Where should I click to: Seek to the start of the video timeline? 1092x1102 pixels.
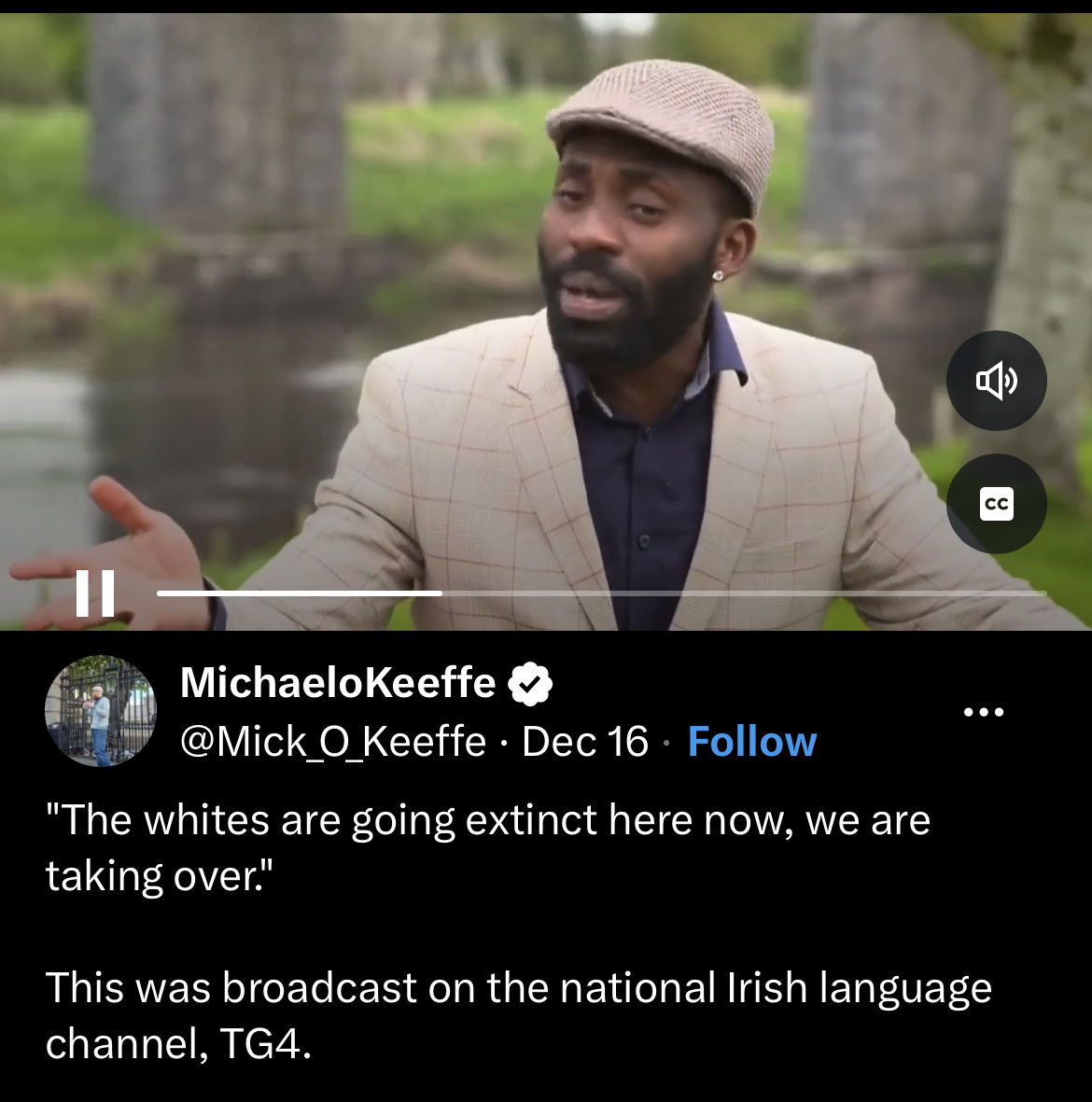(x=161, y=593)
